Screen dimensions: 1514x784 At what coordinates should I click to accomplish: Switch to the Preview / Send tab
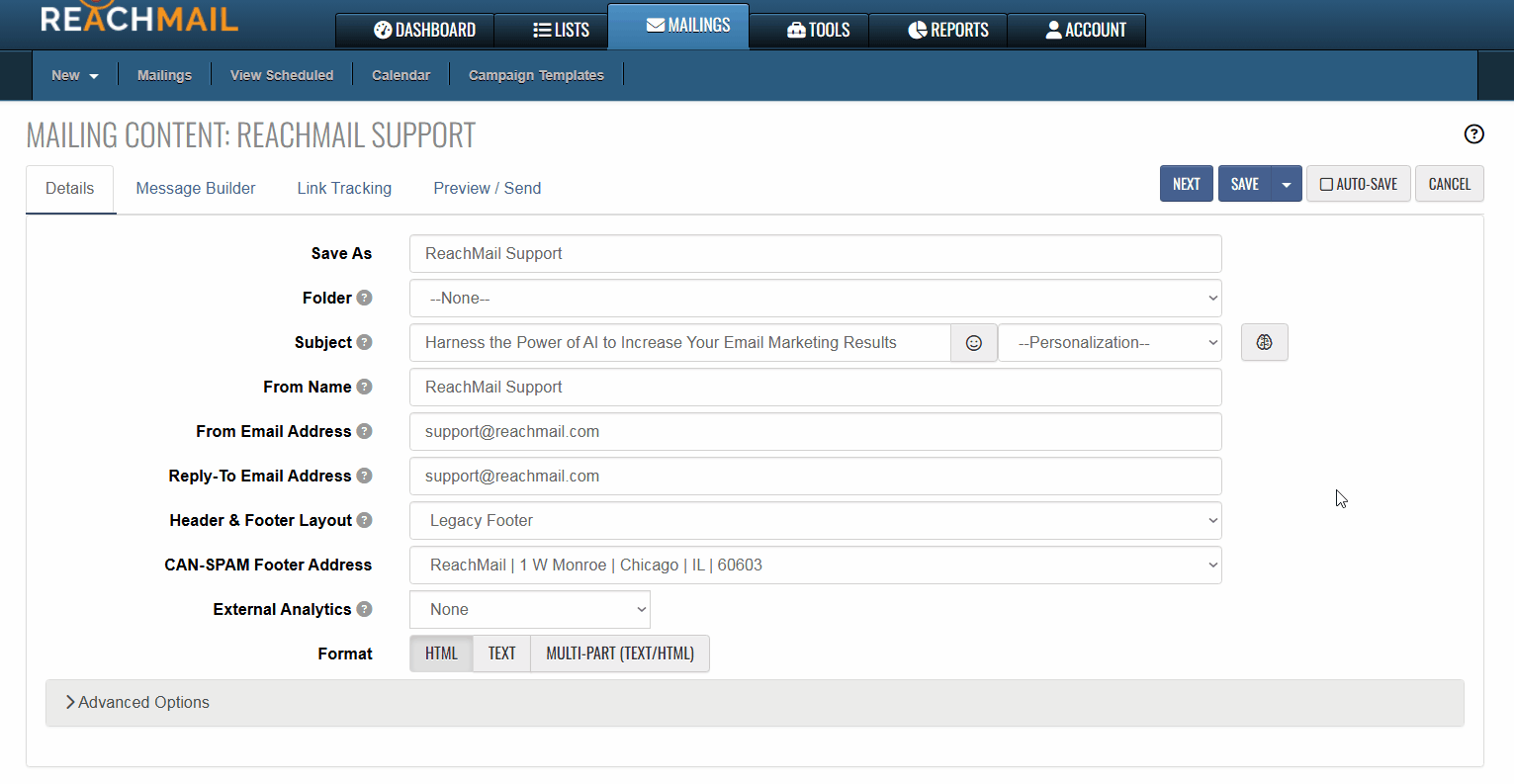tap(488, 189)
